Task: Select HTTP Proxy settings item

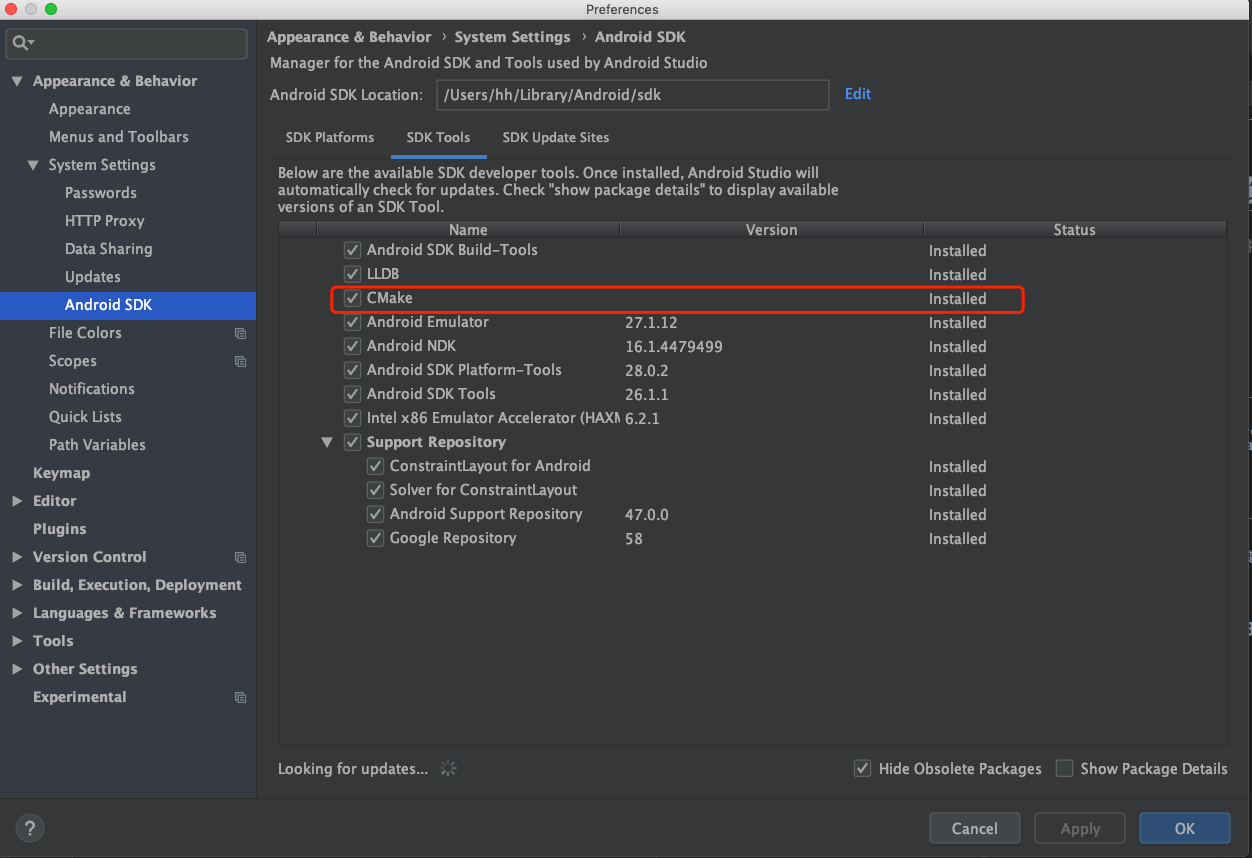Action: click(105, 221)
